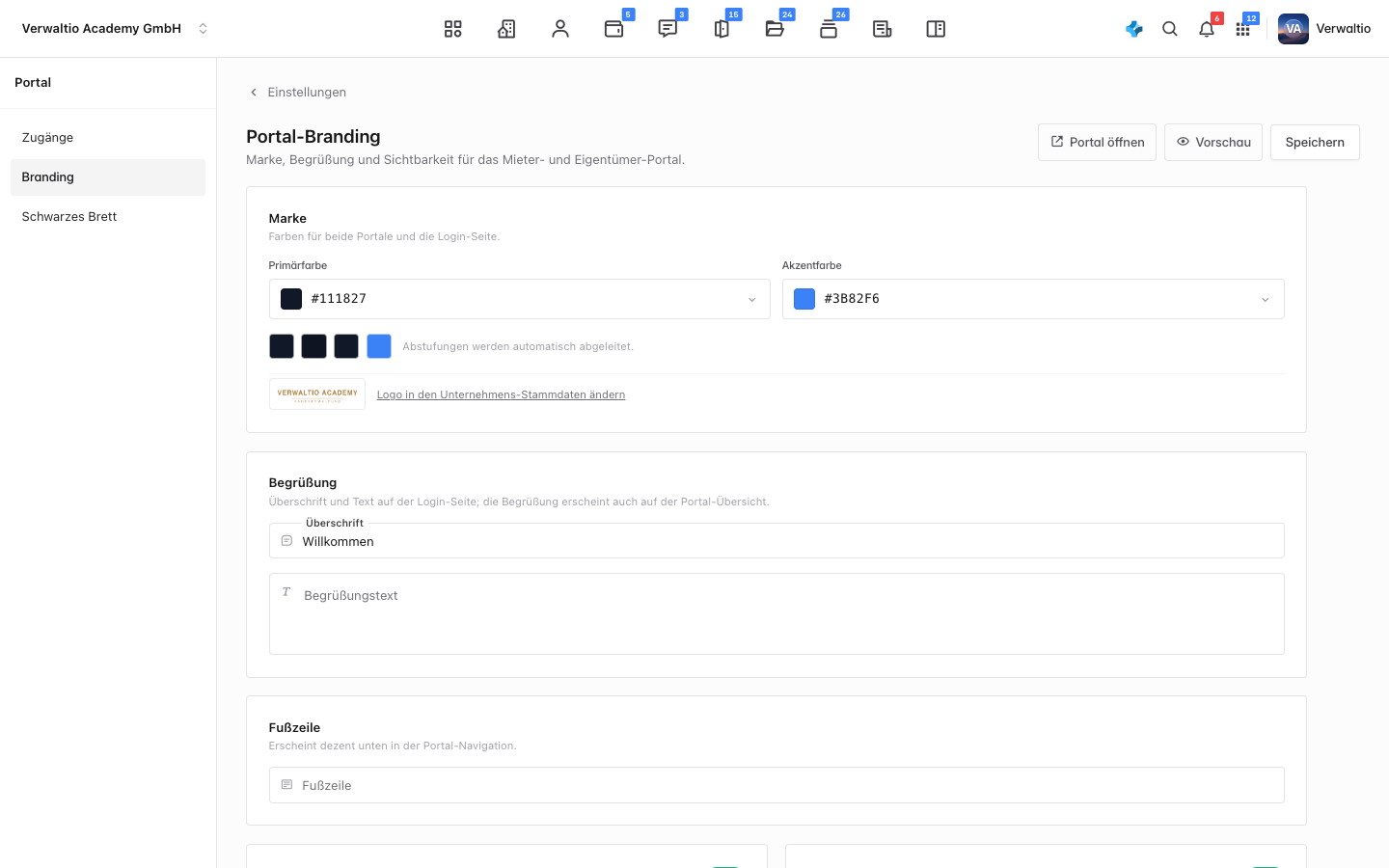Open the Akzentfarbe #3B82F6 dropdown
This screenshot has width=1389, height=868.
(1033, 299)
